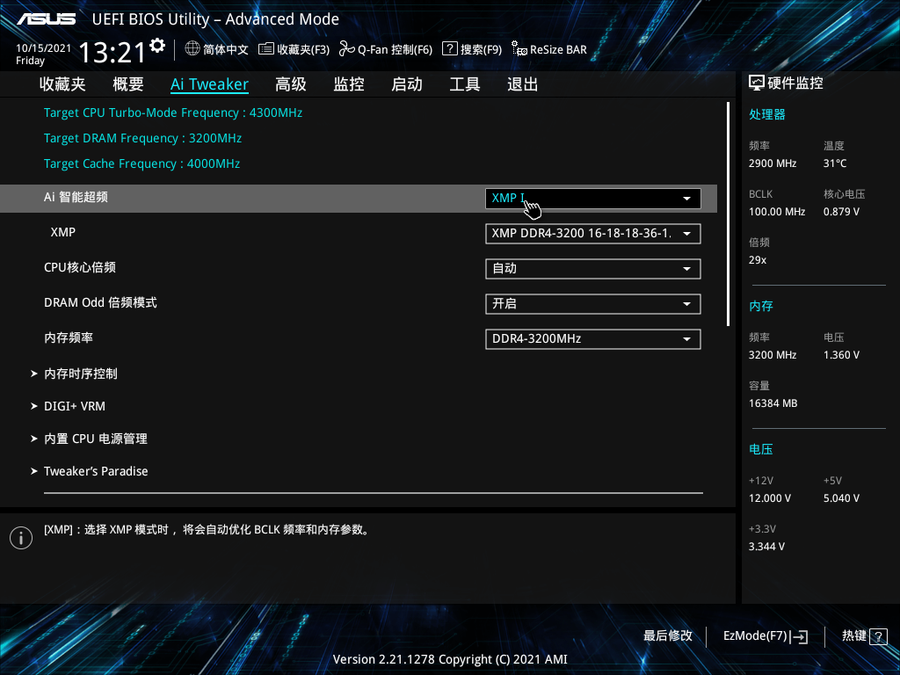Open the XMP DDR4-3200 profile dropdown
Viewport: 900px width, 675px height.
592,234
